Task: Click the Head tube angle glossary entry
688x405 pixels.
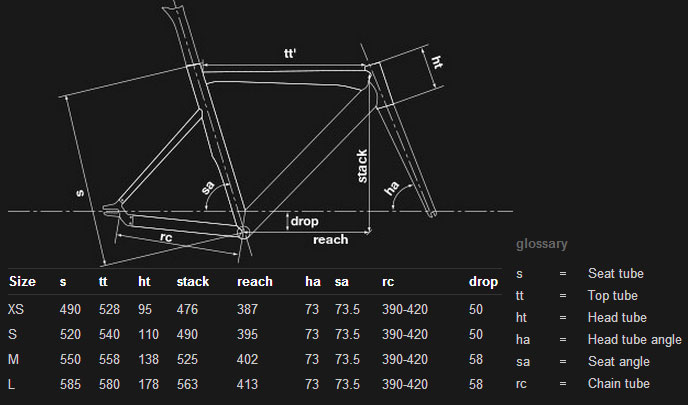Action: coord(634,339)
